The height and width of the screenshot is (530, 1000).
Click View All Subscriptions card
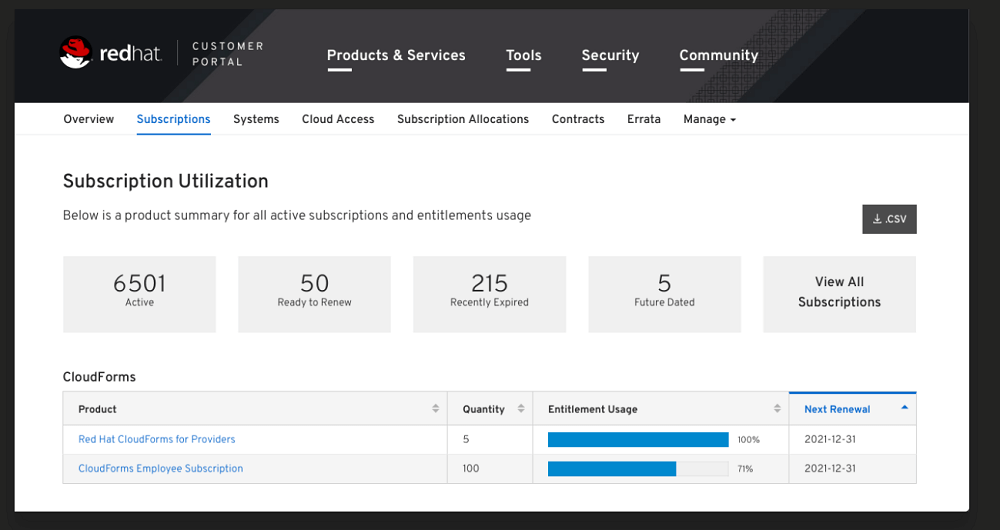tap(839, 293)
